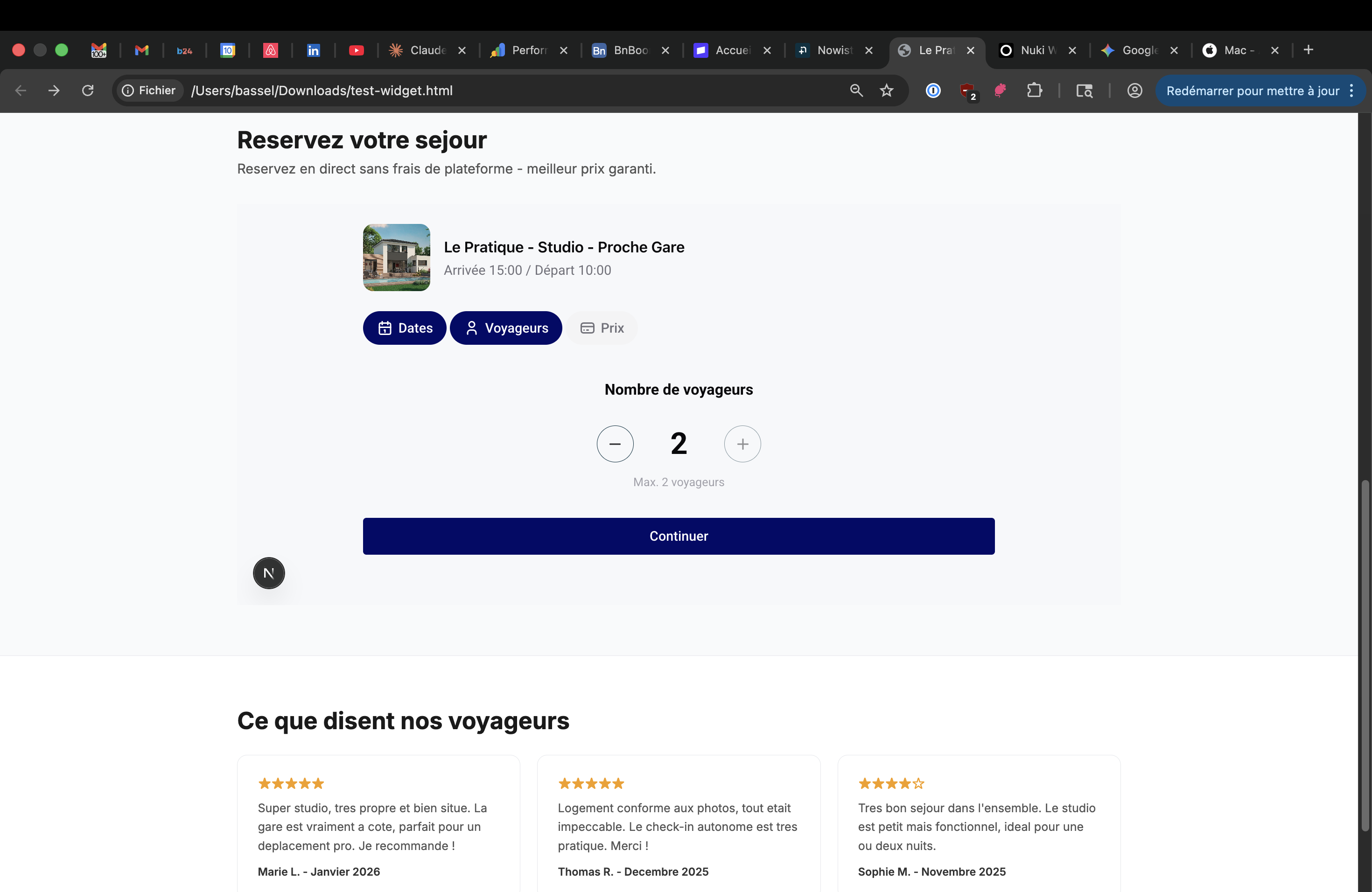Screen dimensions: 1372x892
Task: Select the Prix step pill
Action: (602, 328)
